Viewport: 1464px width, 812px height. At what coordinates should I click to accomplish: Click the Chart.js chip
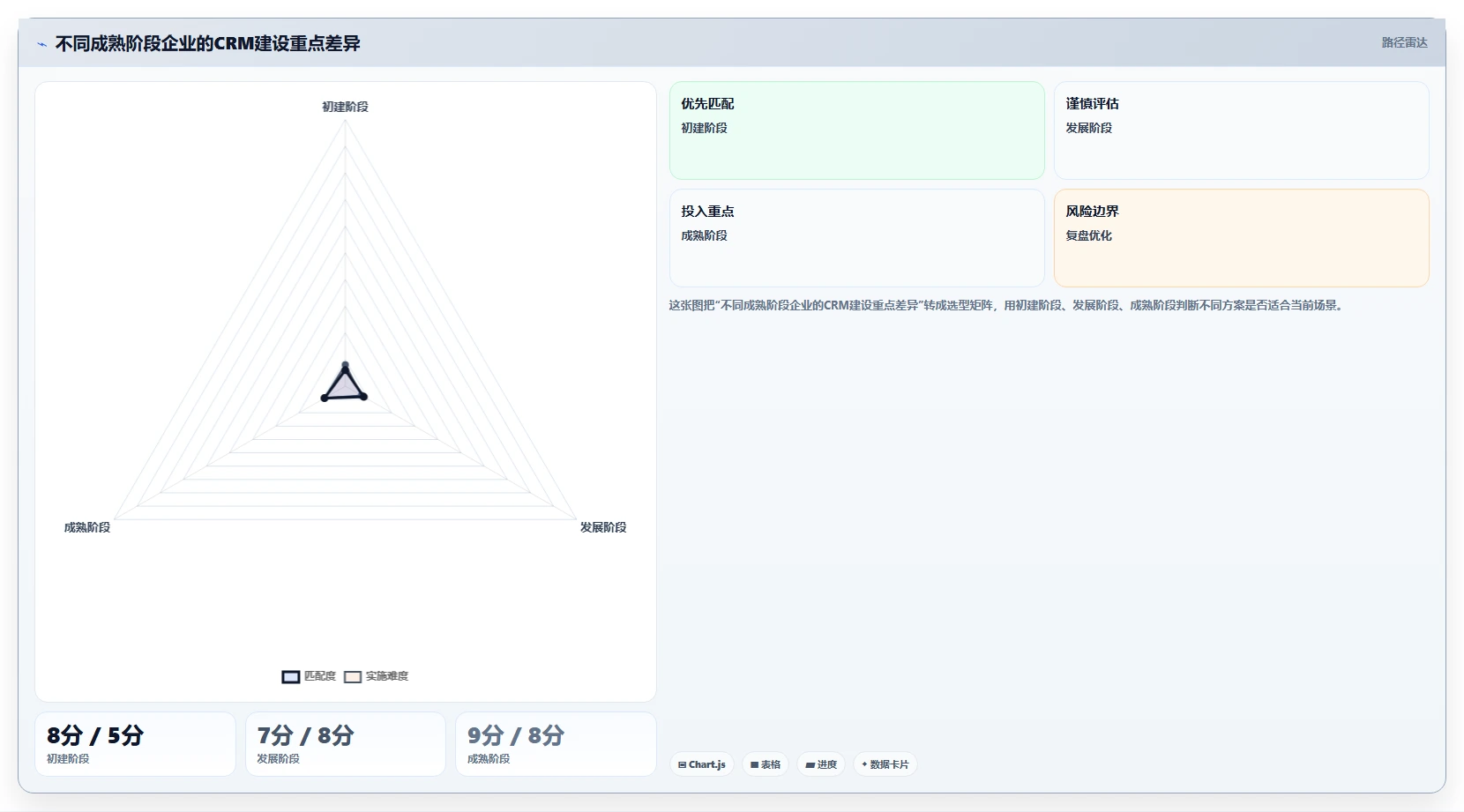702,764
